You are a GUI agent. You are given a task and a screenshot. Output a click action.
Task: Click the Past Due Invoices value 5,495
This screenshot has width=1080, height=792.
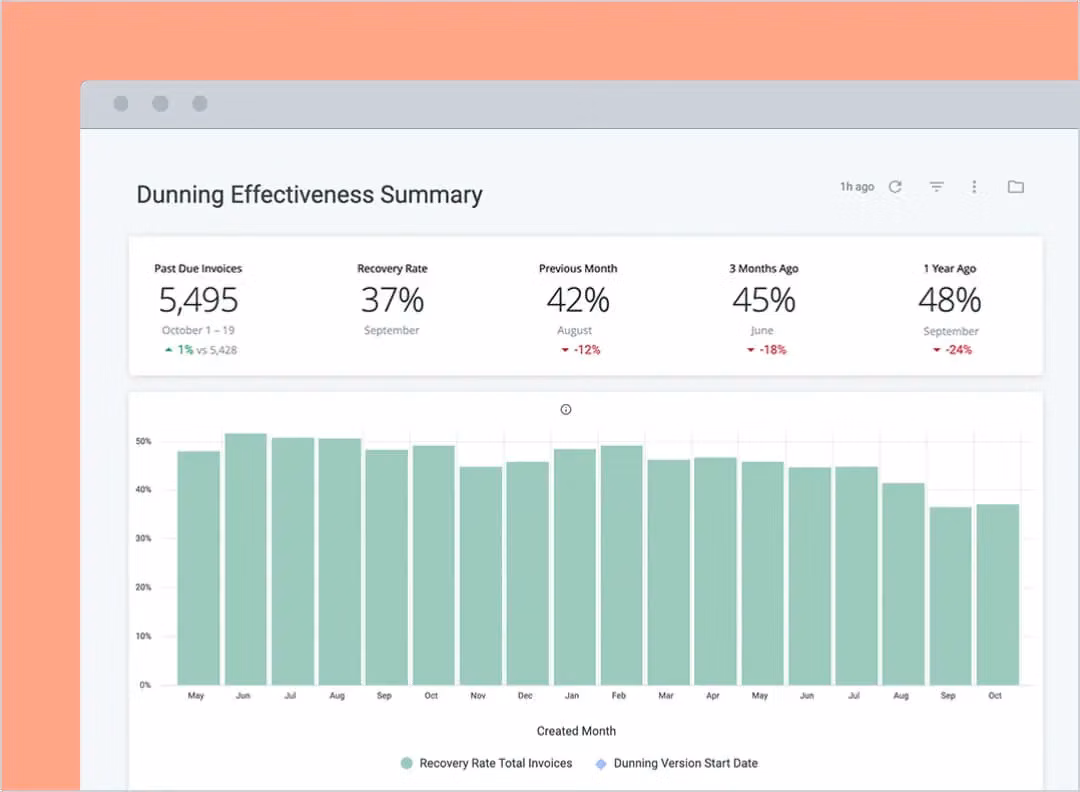(198, 300)
